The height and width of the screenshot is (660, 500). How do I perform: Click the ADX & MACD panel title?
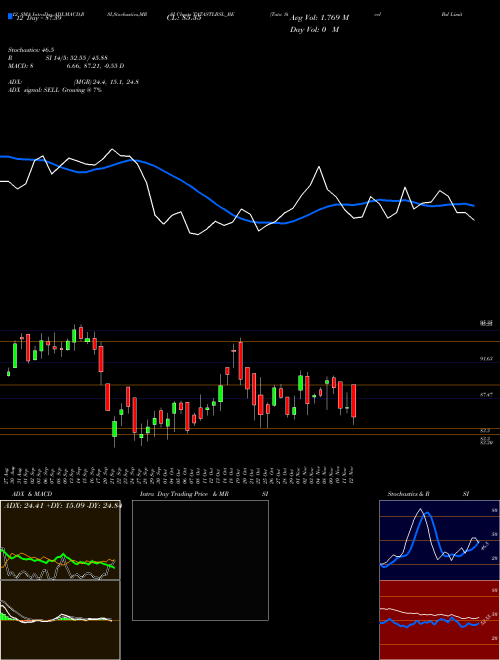[32, 494]
